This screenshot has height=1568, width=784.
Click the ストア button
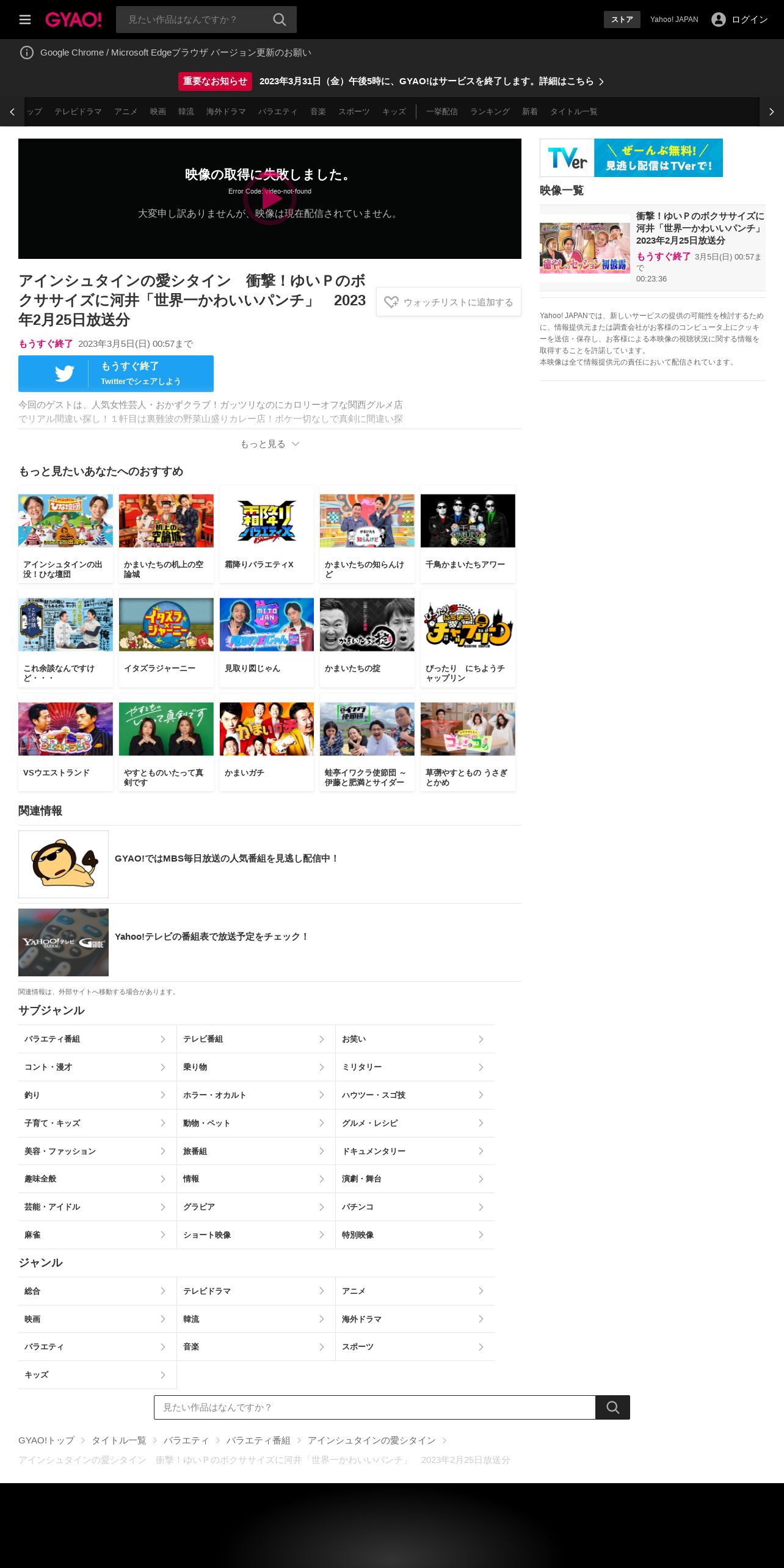tap(622, 20)
